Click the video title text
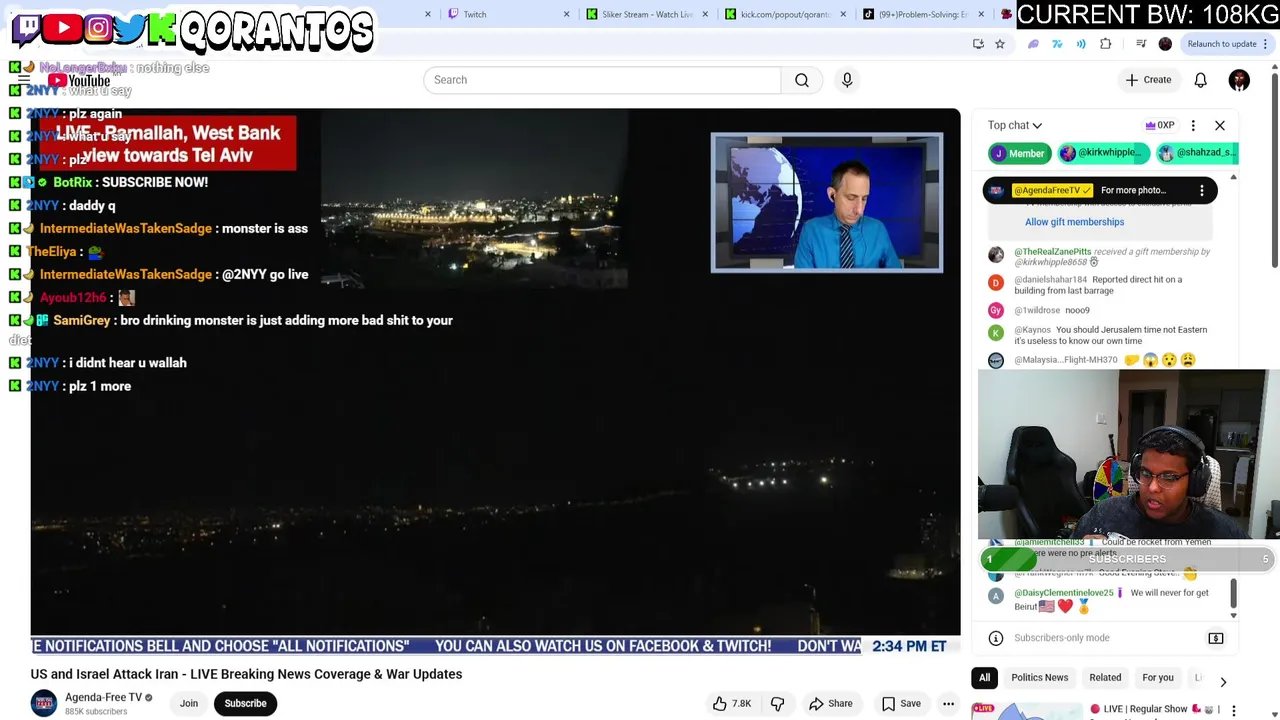1280x720 pixels. click(x=246, y=674)
